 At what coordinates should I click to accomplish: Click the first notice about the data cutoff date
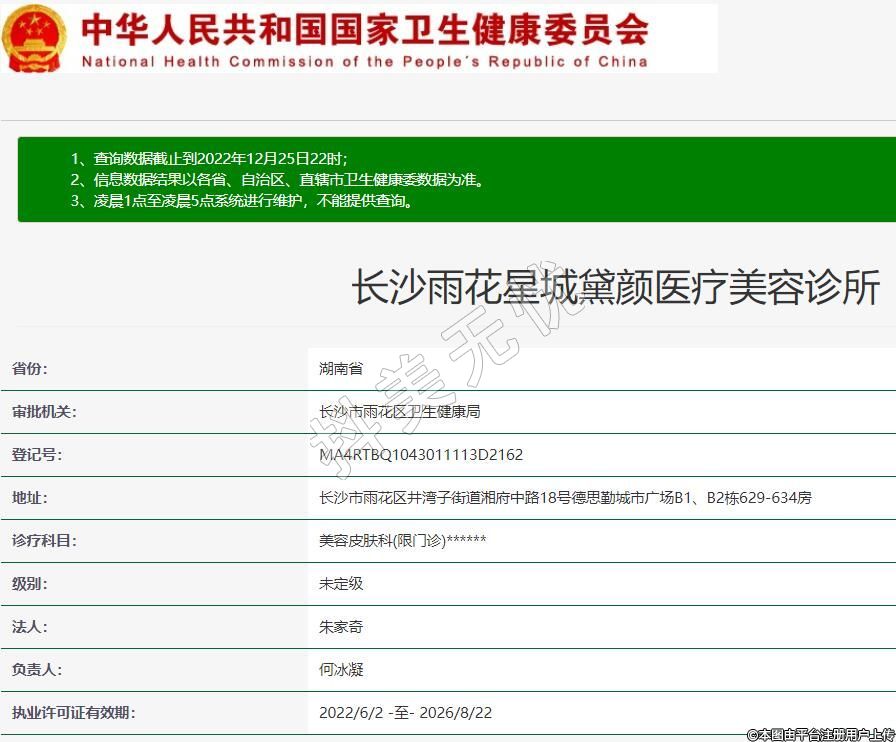coord(208,158)
